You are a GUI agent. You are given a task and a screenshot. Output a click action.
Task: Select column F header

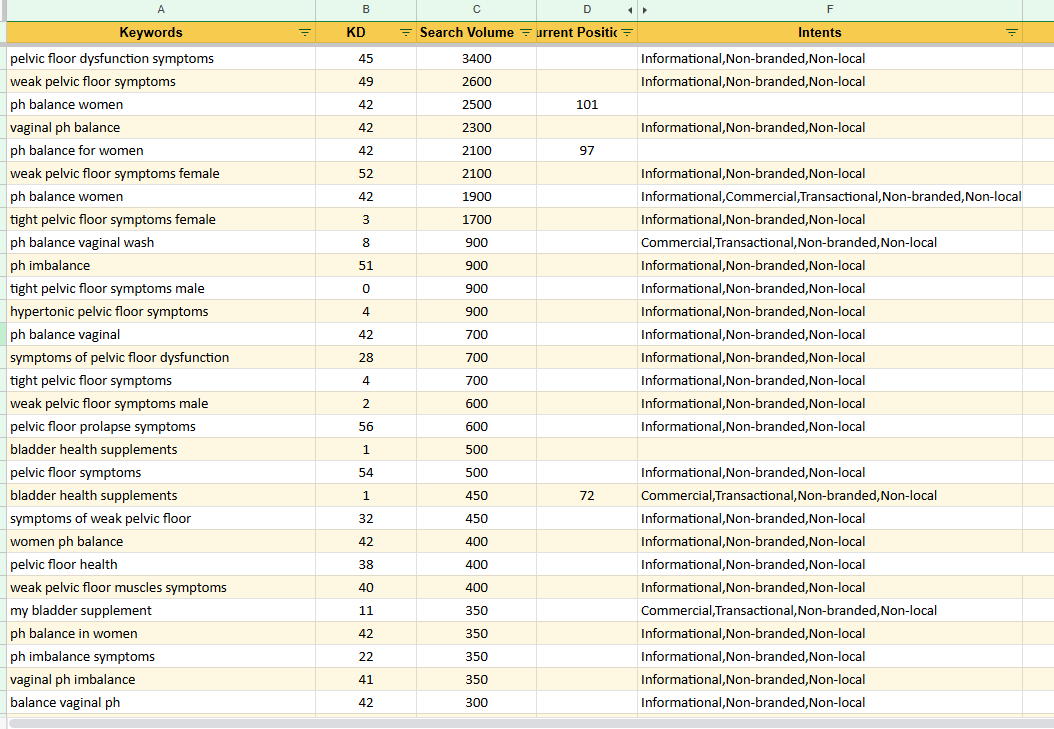830,9
